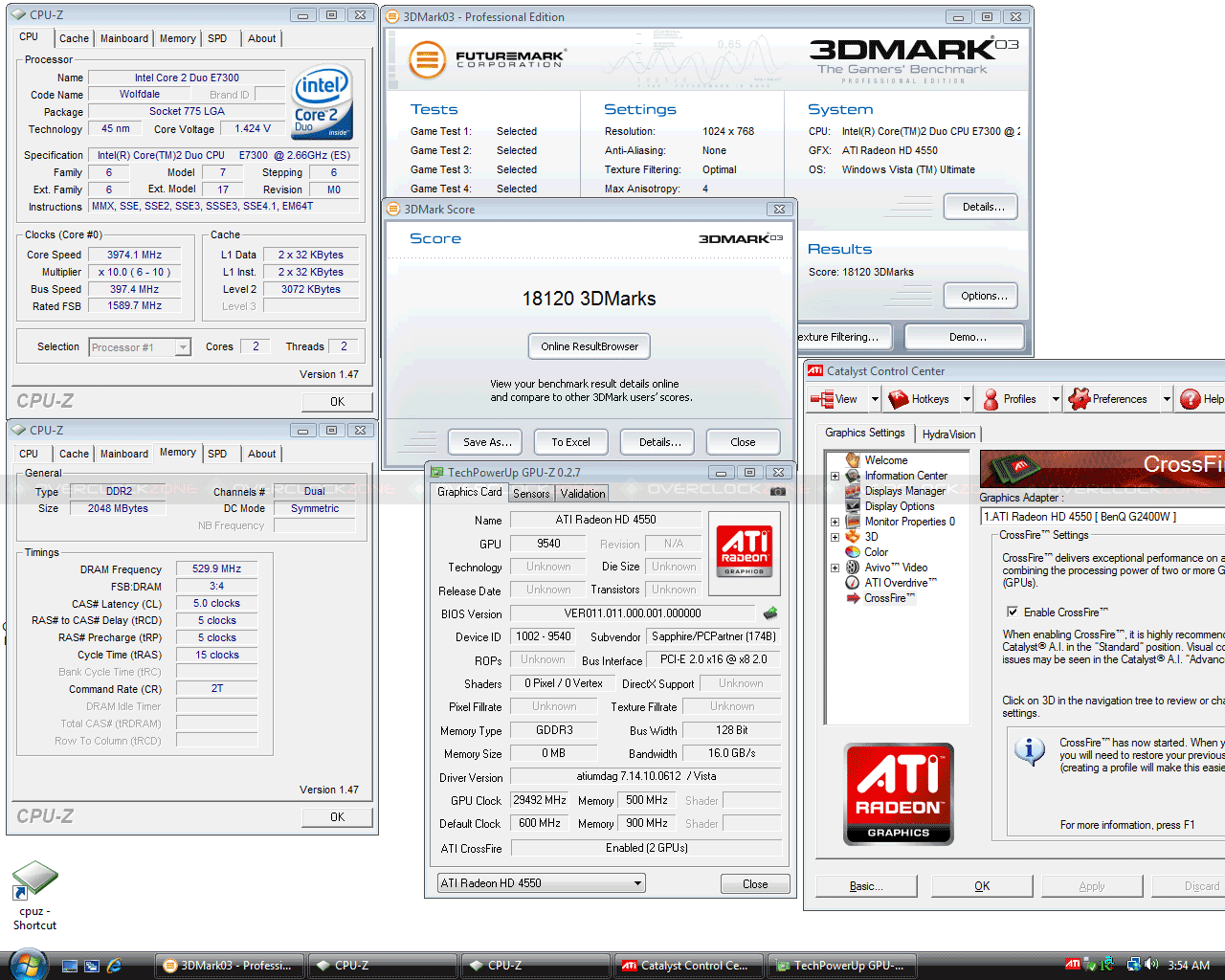Click the GPU Clock value field

(541, 800)
